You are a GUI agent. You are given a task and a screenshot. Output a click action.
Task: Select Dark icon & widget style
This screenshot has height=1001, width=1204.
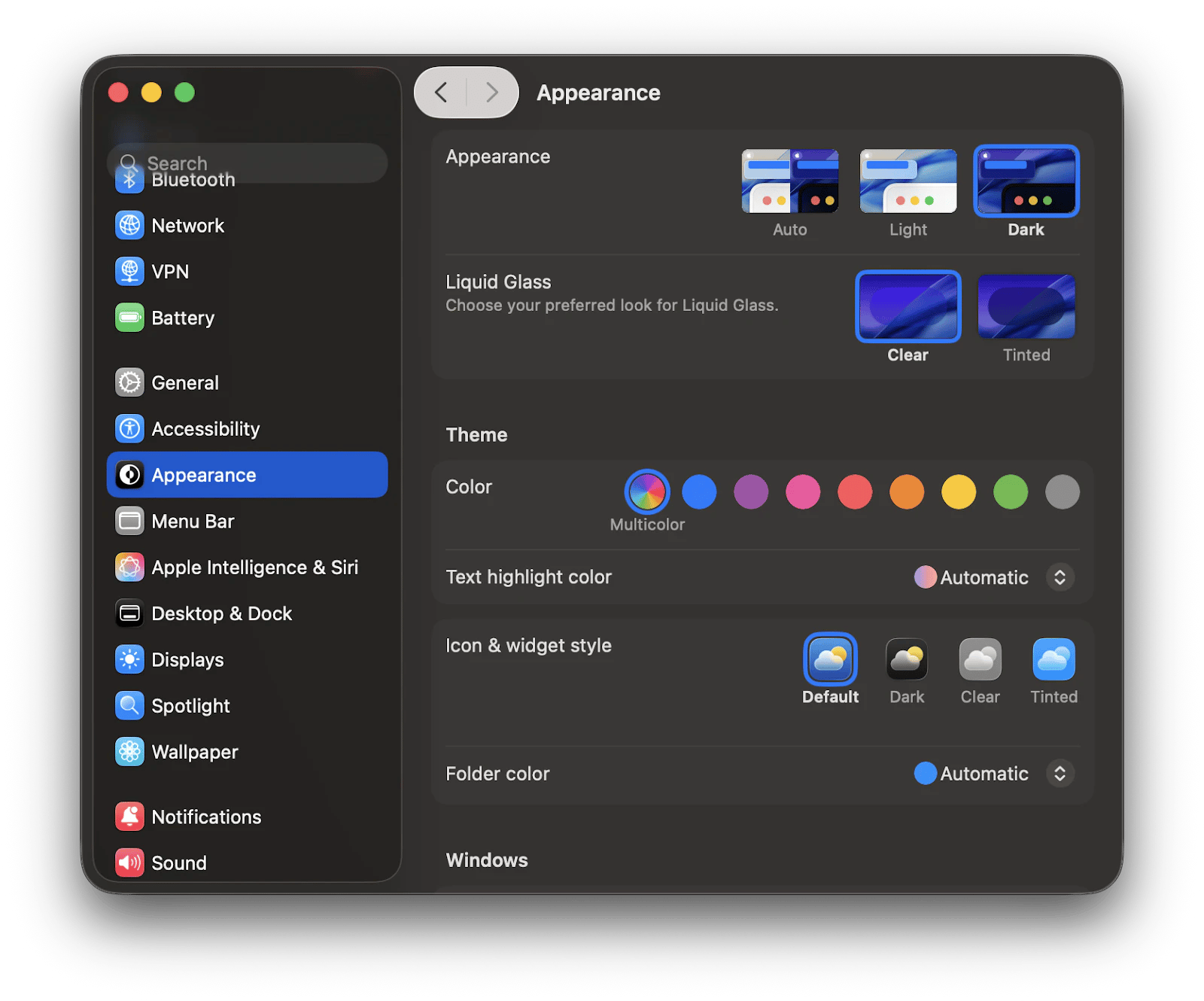[906, 659]
